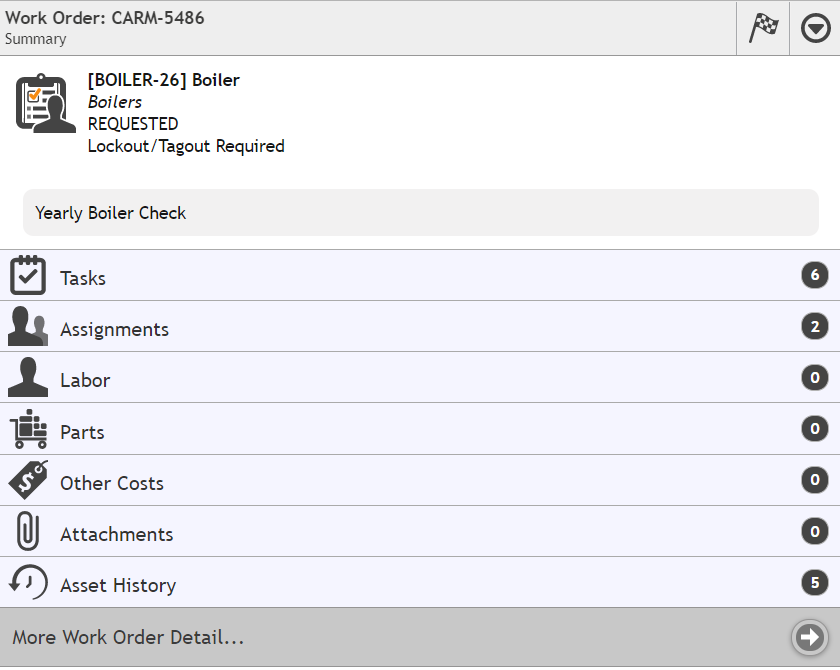Open the Tasks list row
Image resolution: width=840 pixels, height=670 pixels.
click(400, 277)
